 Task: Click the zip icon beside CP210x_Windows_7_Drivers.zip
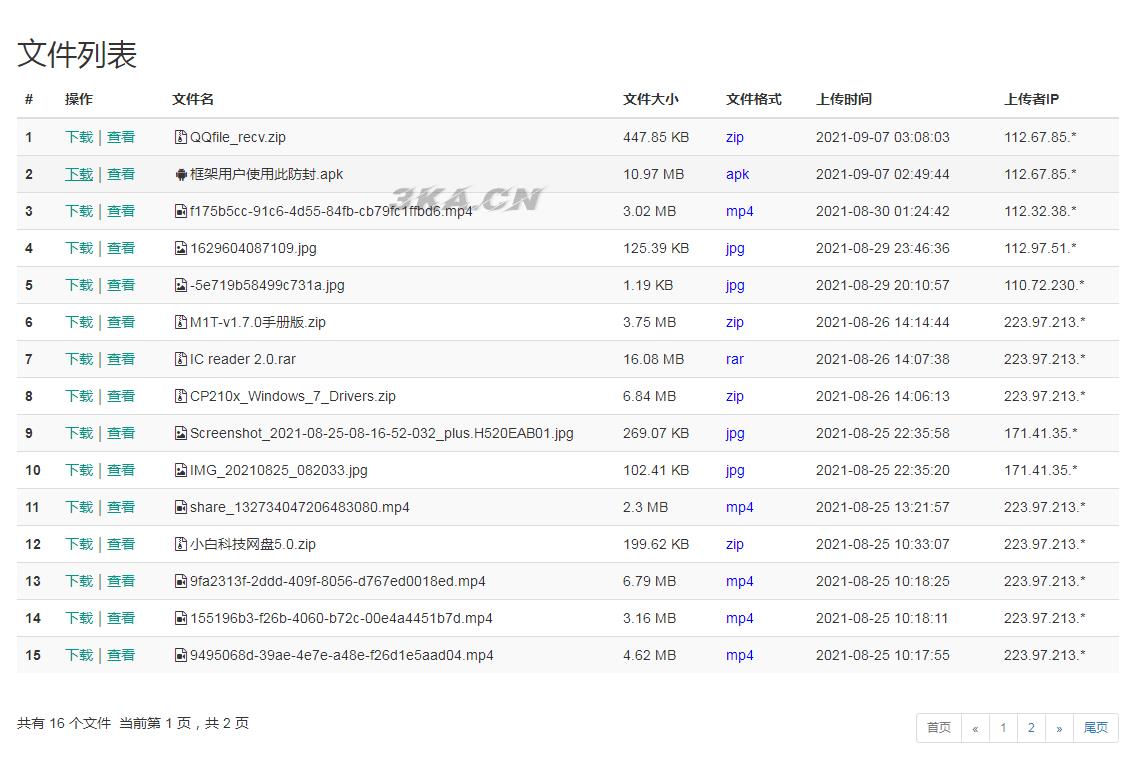pos(181,396)
